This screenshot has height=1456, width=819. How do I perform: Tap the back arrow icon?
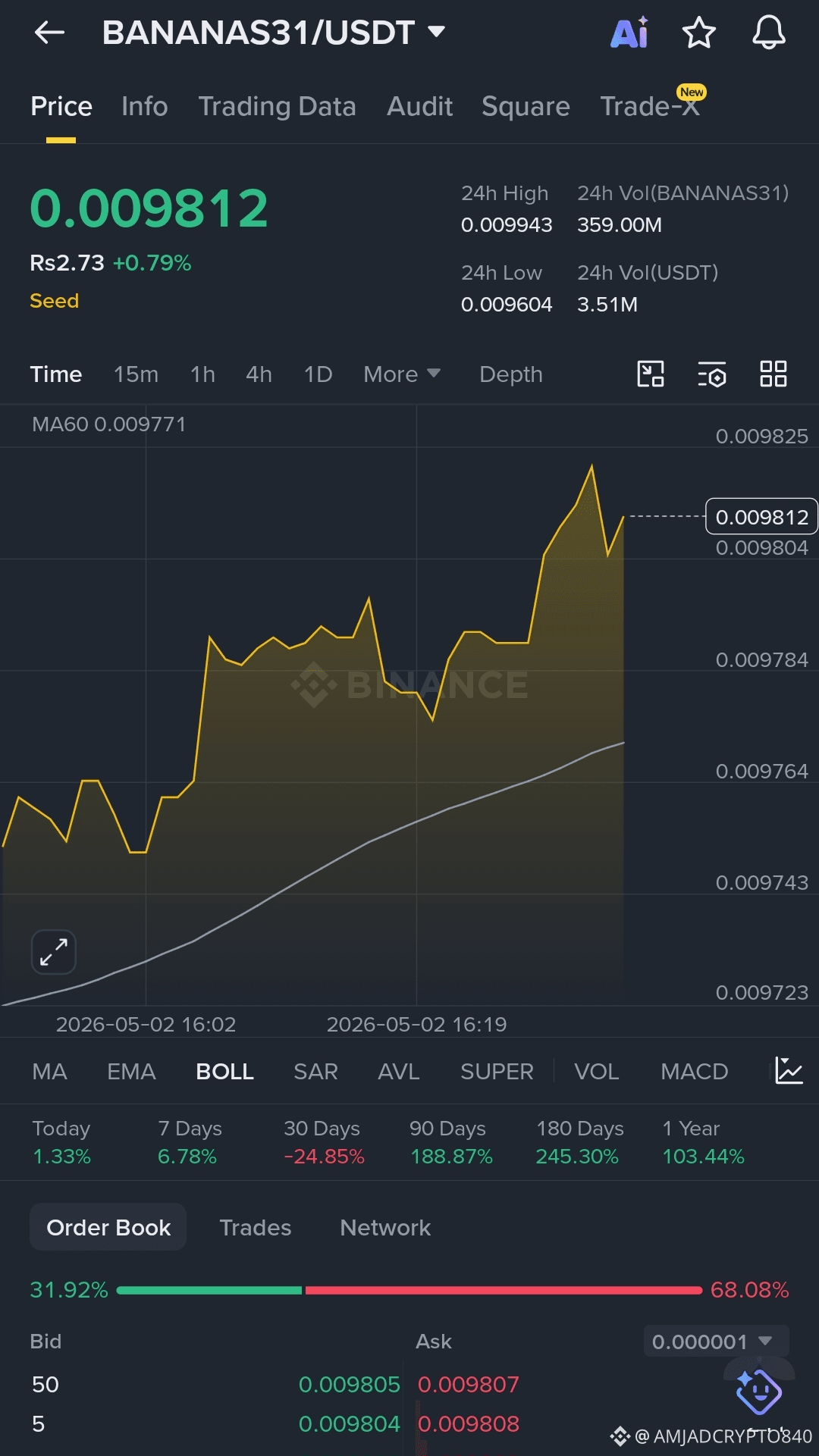click(50, 33)
